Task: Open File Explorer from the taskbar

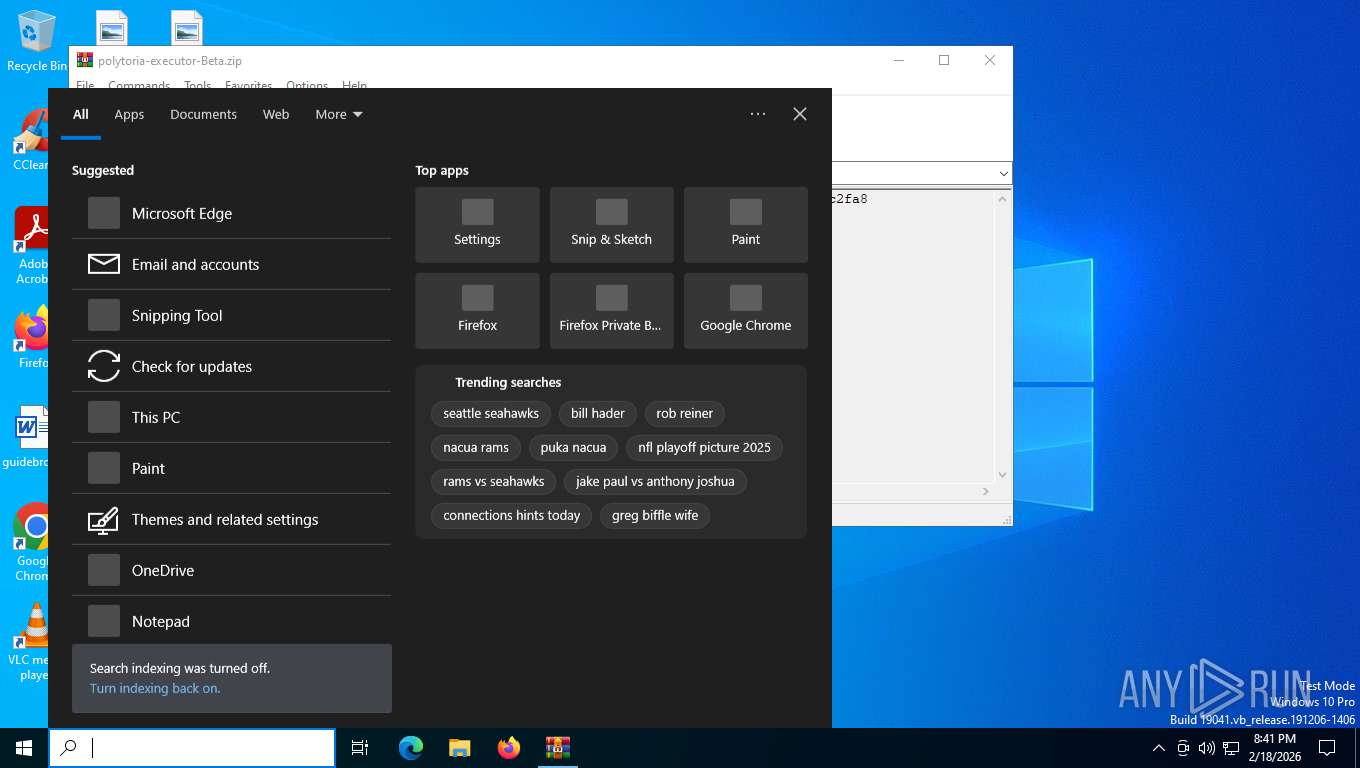Action: 459,748
